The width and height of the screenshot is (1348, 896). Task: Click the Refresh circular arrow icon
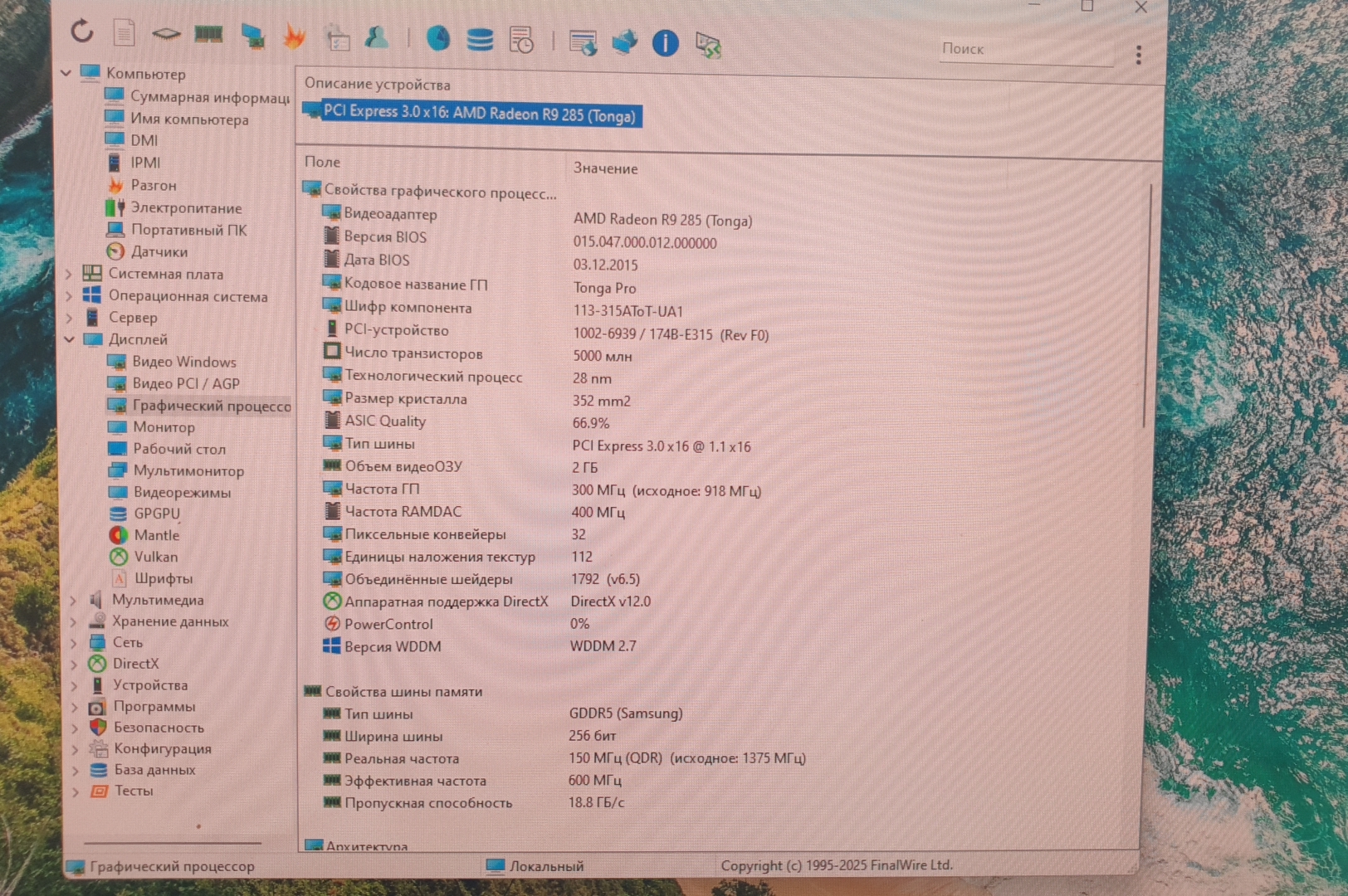pos(81,32)
